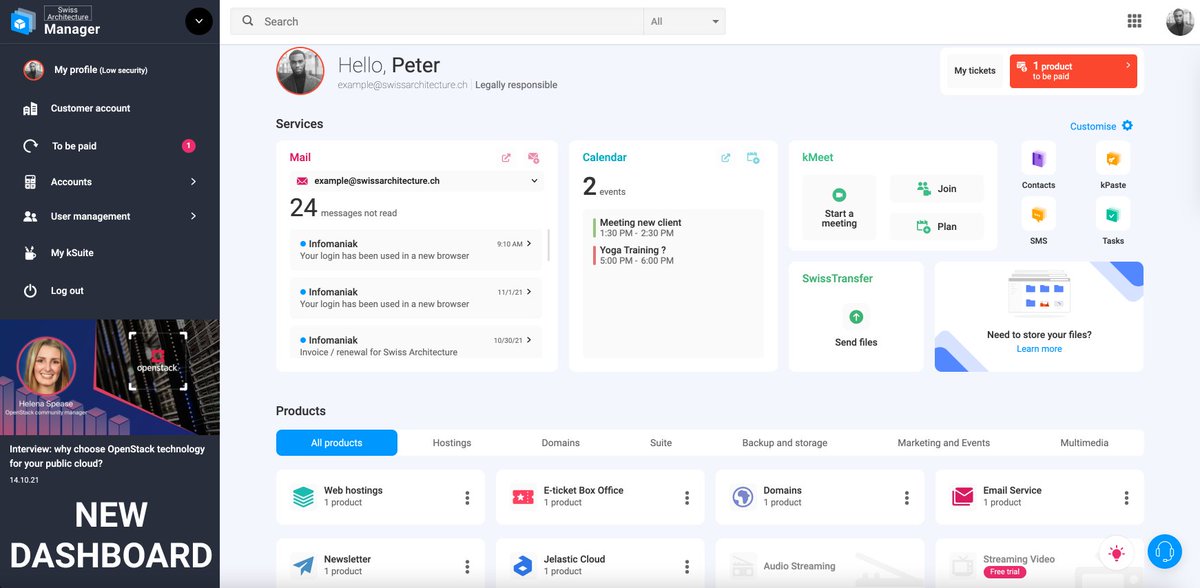Open the headset support chat button
This screenshot has width=1200, height=588.
1164,551
